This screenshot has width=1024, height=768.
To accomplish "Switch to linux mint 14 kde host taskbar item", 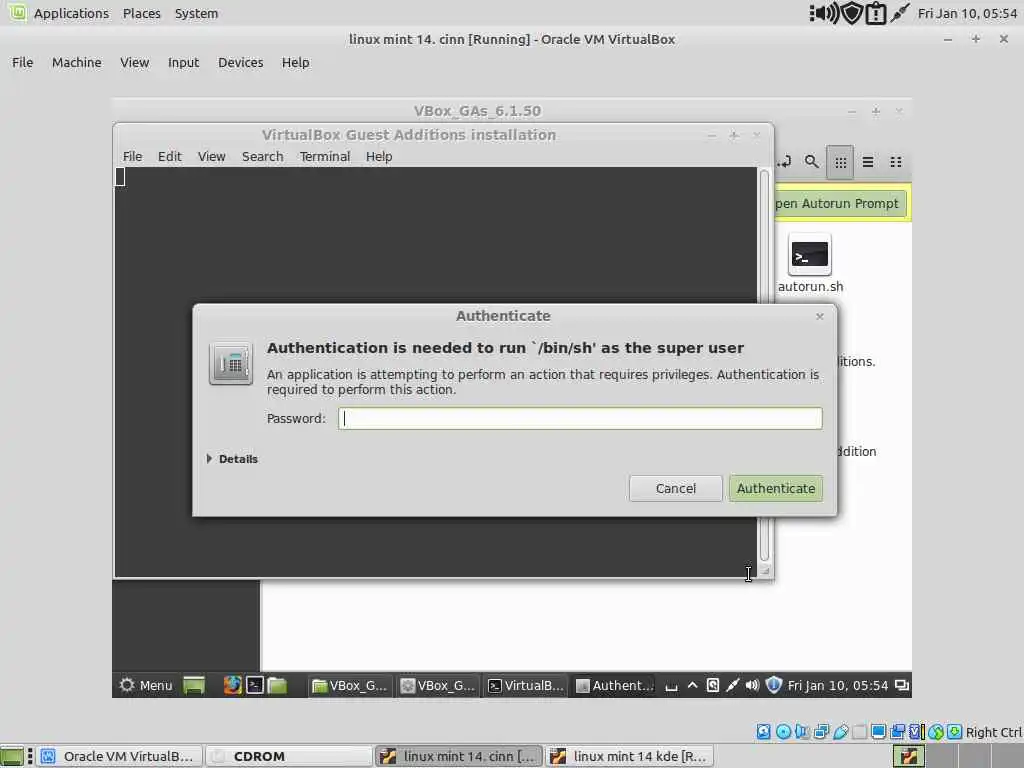I will tap(630, 757).
